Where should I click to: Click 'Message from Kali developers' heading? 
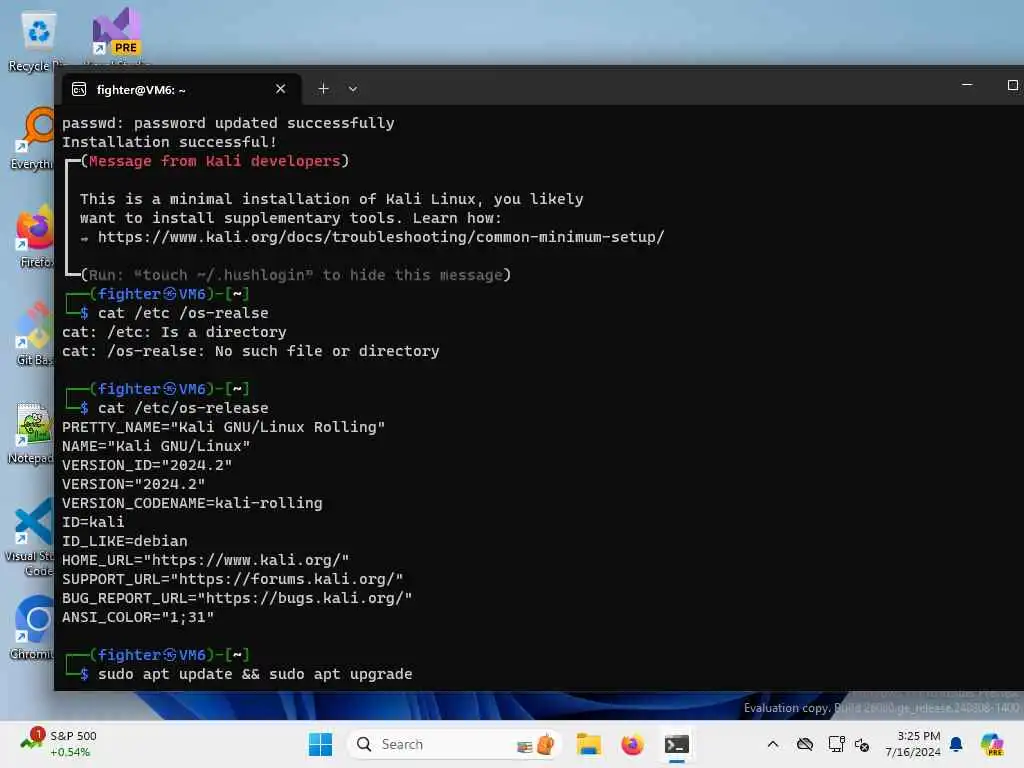tap(215, 161)
